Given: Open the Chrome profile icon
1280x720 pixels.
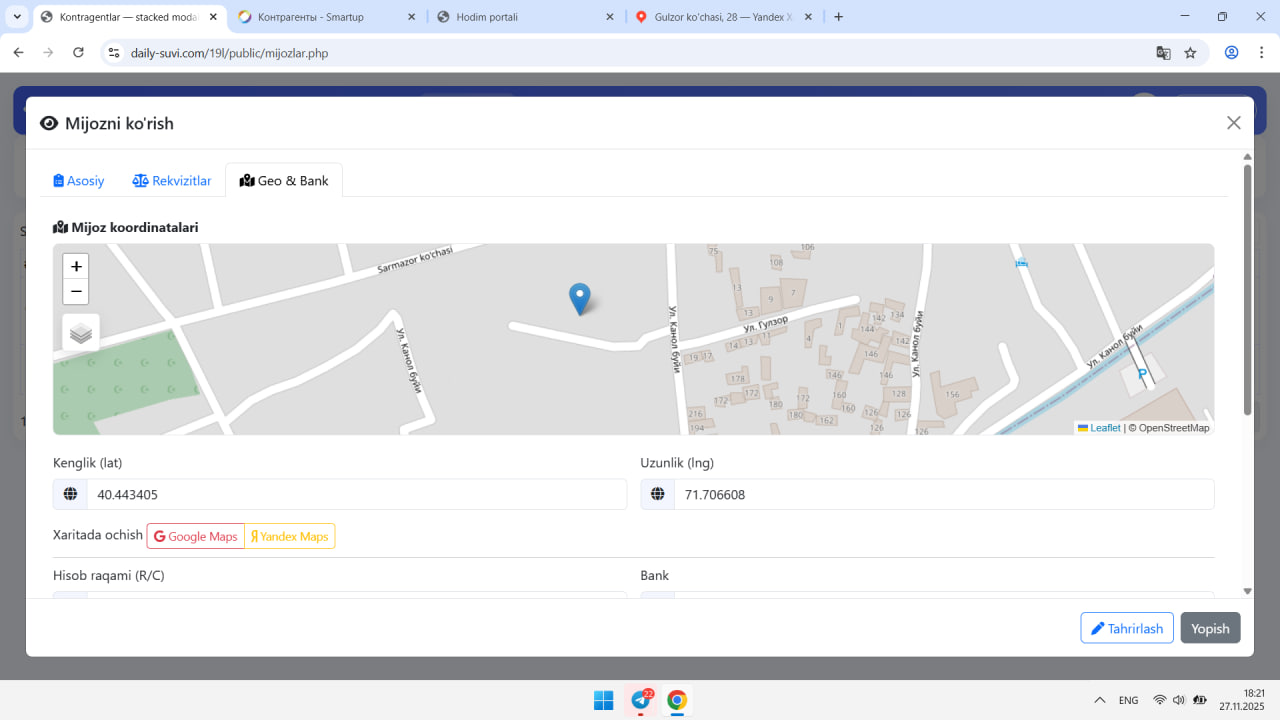Looking at the screenshot, I should tap(1232, 53).
